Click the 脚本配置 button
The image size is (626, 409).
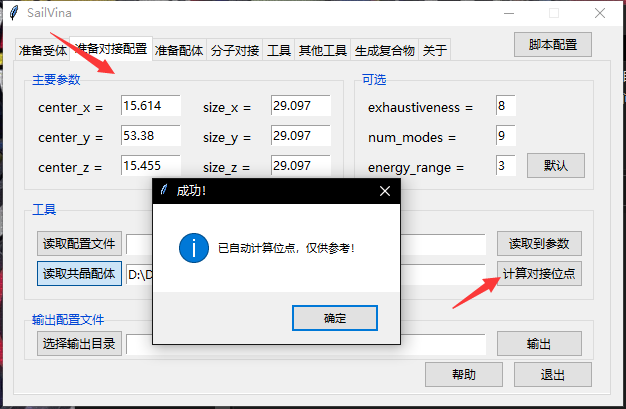(553, 44)
